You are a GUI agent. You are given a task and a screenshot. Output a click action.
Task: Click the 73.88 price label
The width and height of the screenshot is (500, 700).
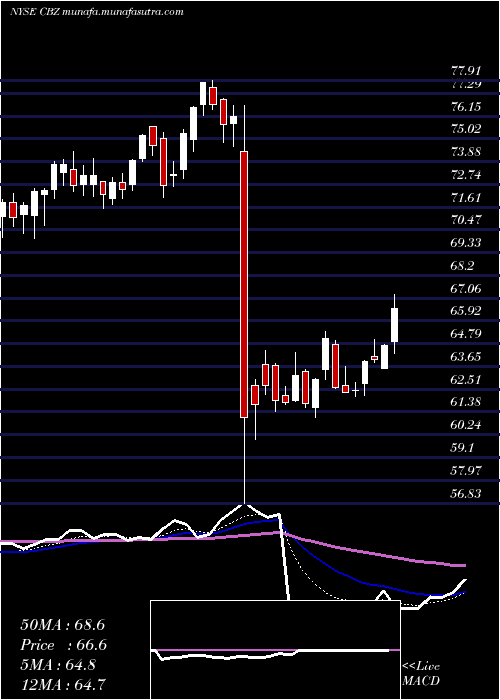coord(466,152)
